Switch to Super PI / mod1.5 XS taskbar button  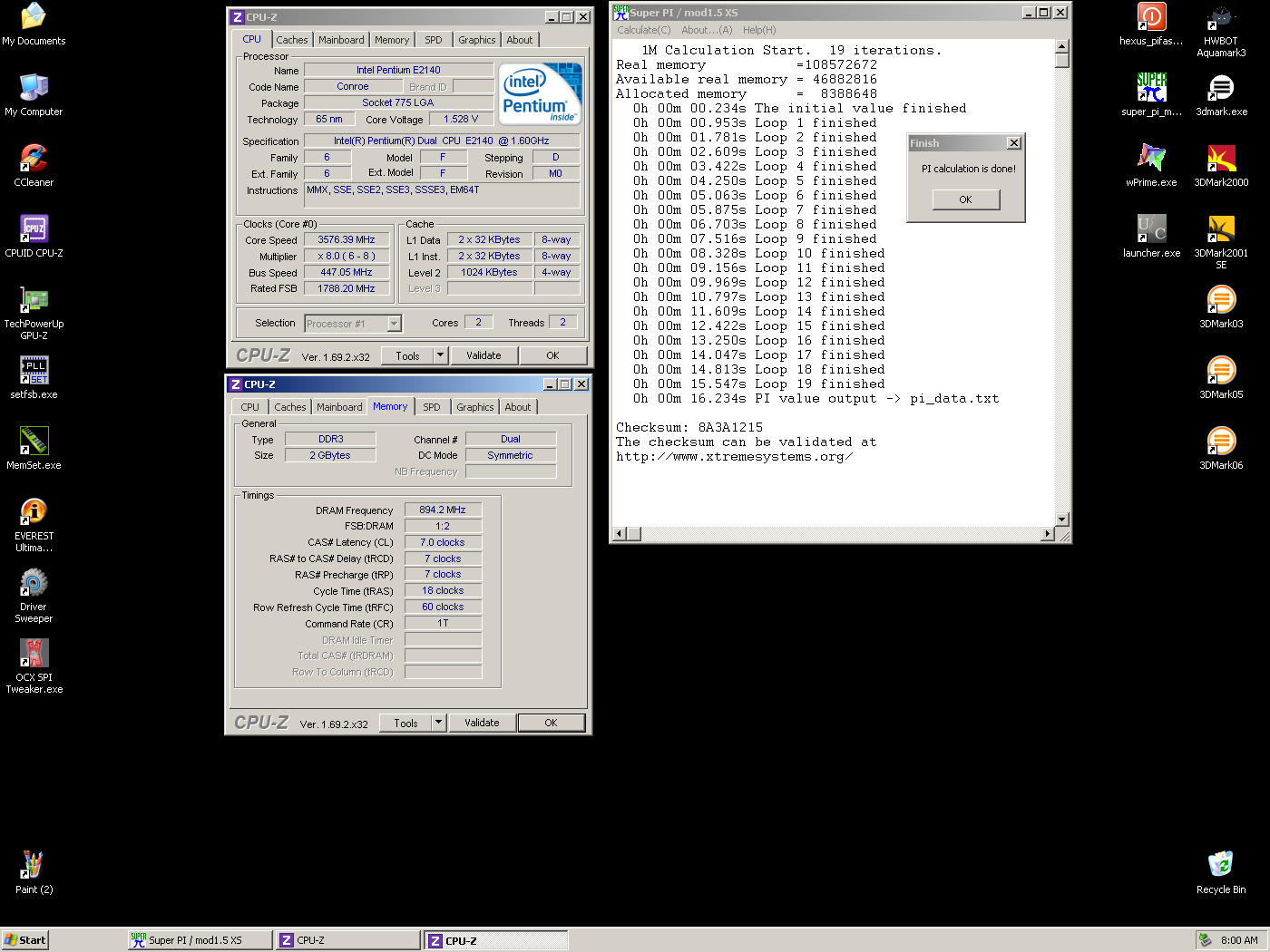point(200,940)
